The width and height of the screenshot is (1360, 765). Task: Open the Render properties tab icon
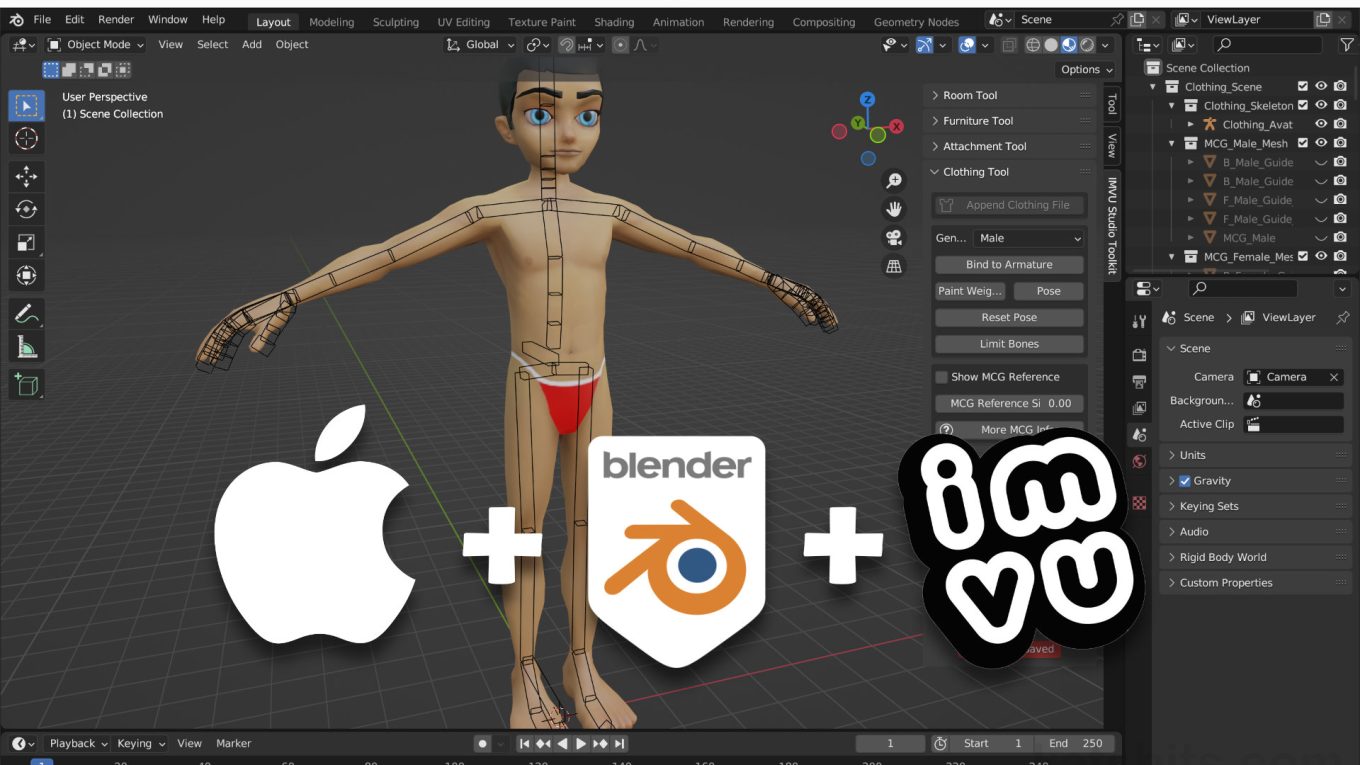click(x=1139, y=355)
